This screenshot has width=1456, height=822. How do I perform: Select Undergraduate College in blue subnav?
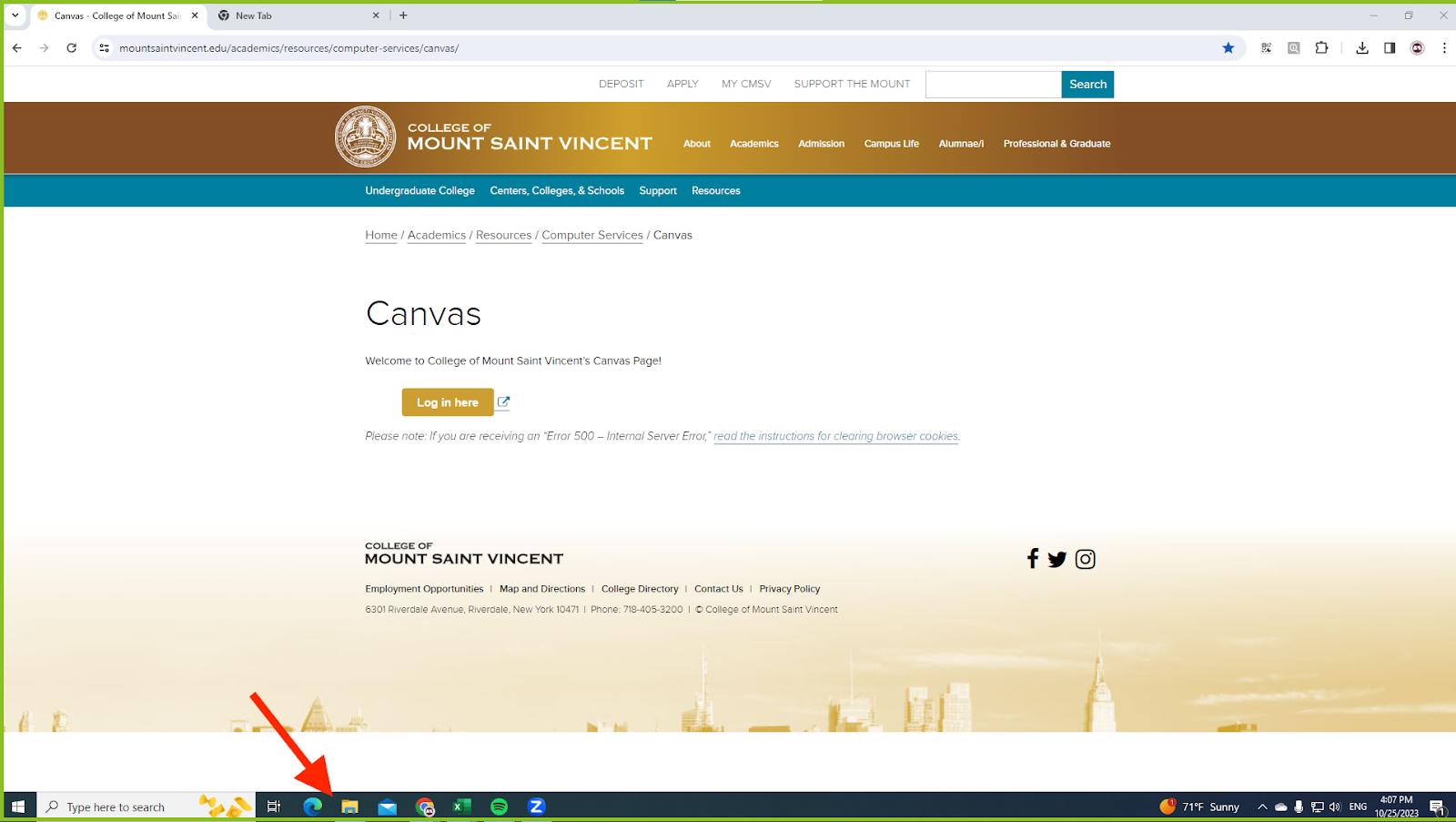(x=420, y=191)
